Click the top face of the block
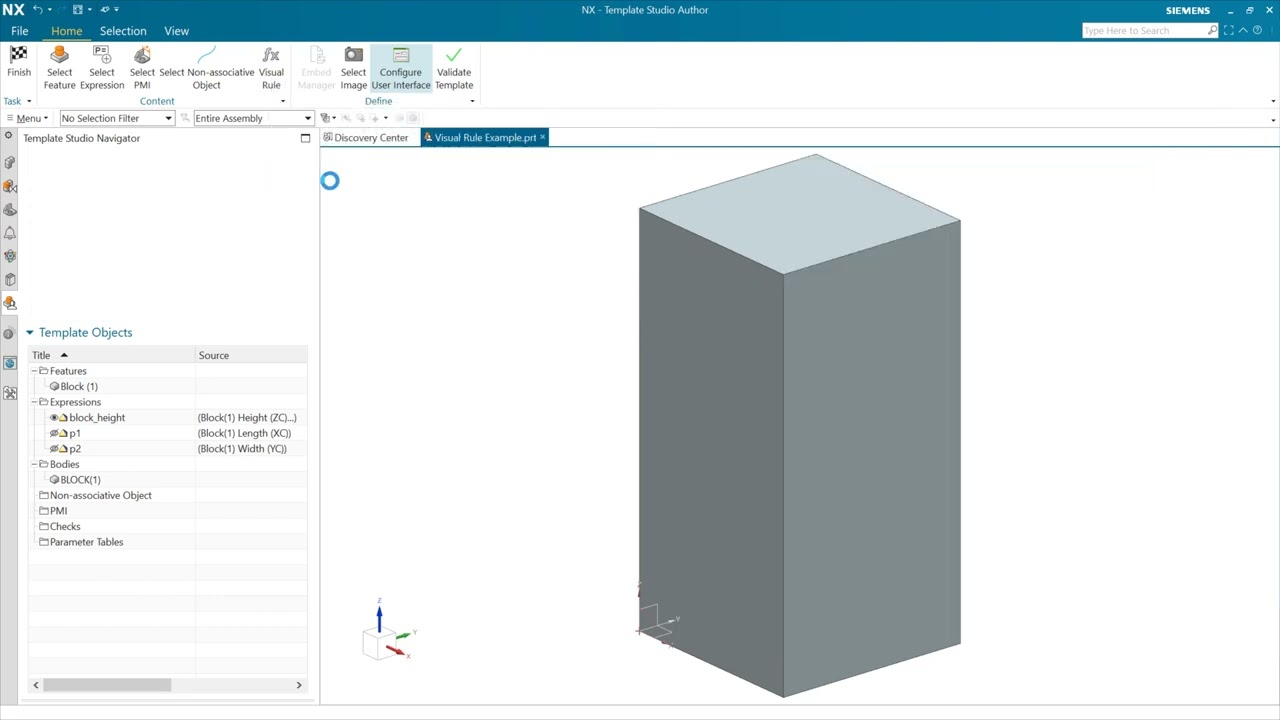1280x720 pixels. 800,214
